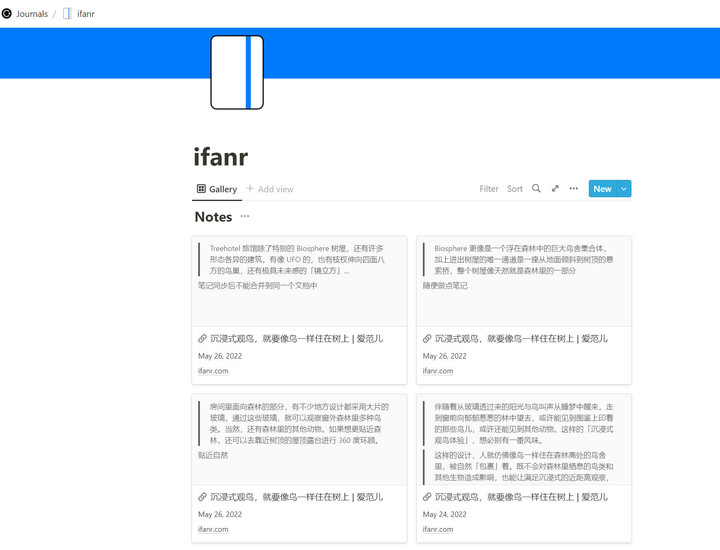Open the Sort options
720x550 pixels.
coord(515,189)
